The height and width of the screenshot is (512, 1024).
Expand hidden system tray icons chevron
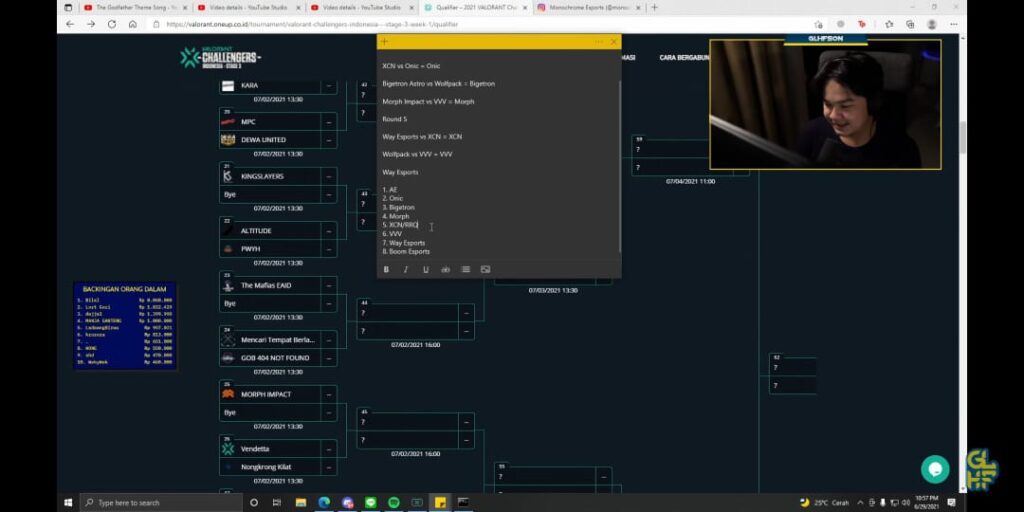[x=859, y=503]
